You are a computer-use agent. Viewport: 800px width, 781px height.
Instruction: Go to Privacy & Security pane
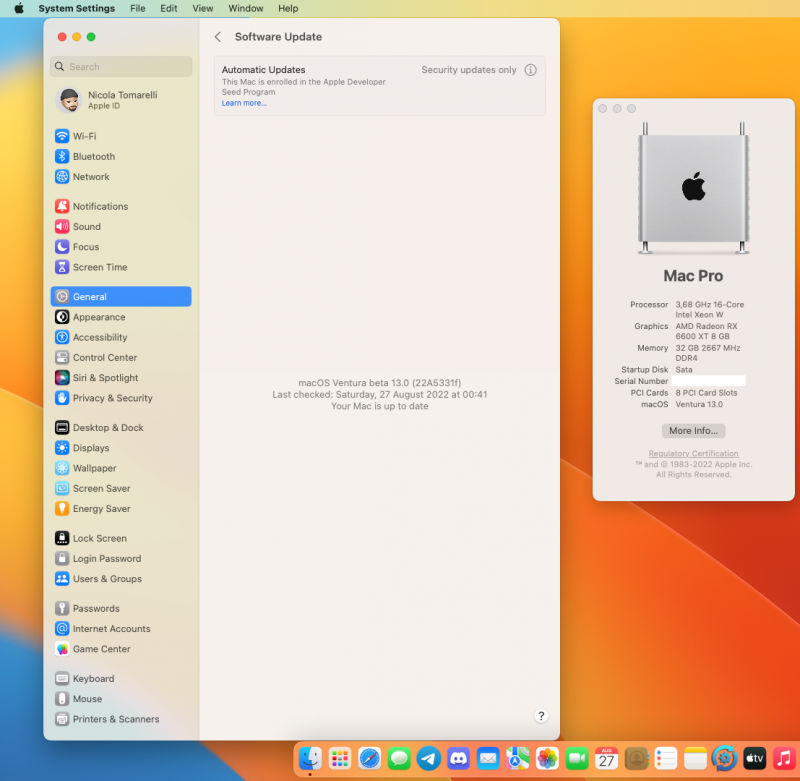[x=112, y=398]
